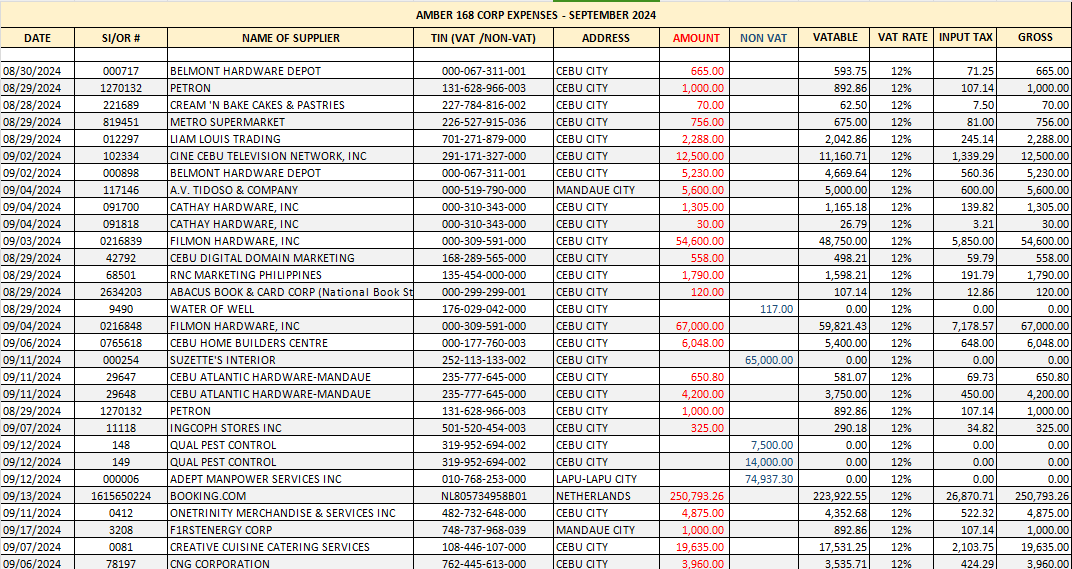Click the NETHERLANDS address cell

click(608, 497)
